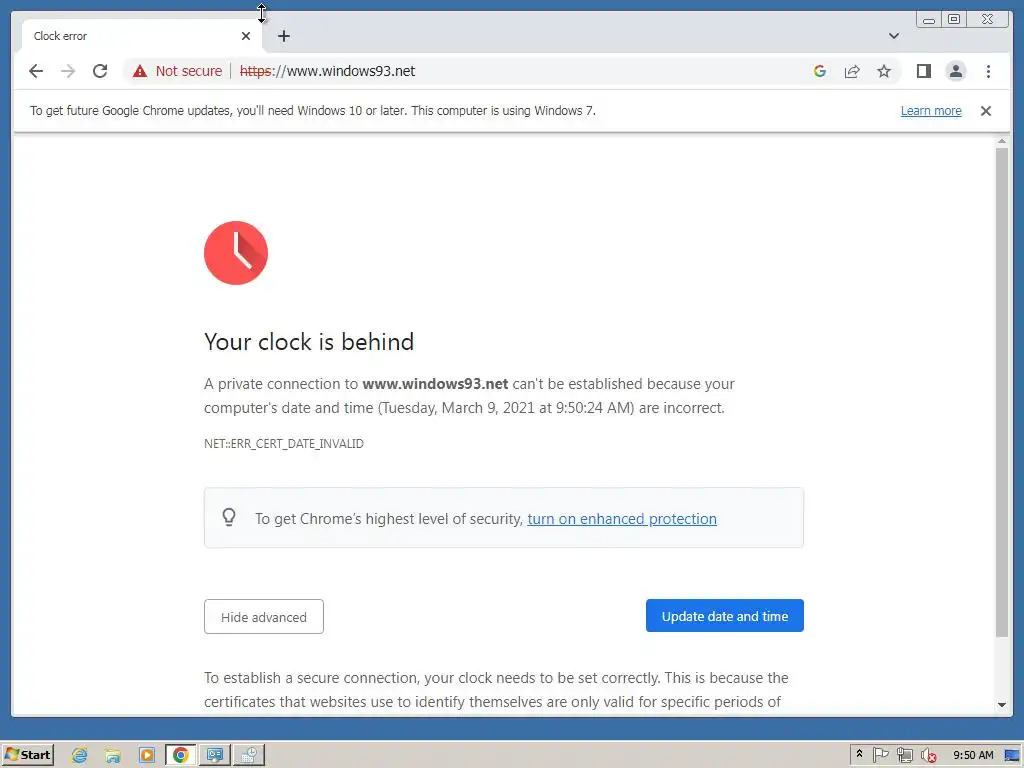This screenshot has height=768, width=1024.
Task: Launch Internet Explorer from taskbar
Action: (x=80, y=756)
